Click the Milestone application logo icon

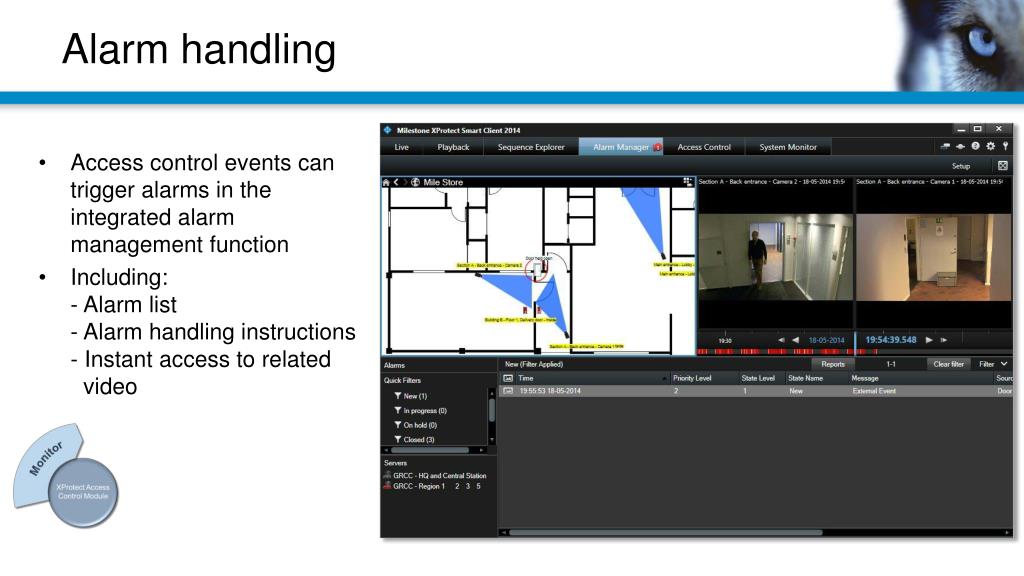click(387, 130)
